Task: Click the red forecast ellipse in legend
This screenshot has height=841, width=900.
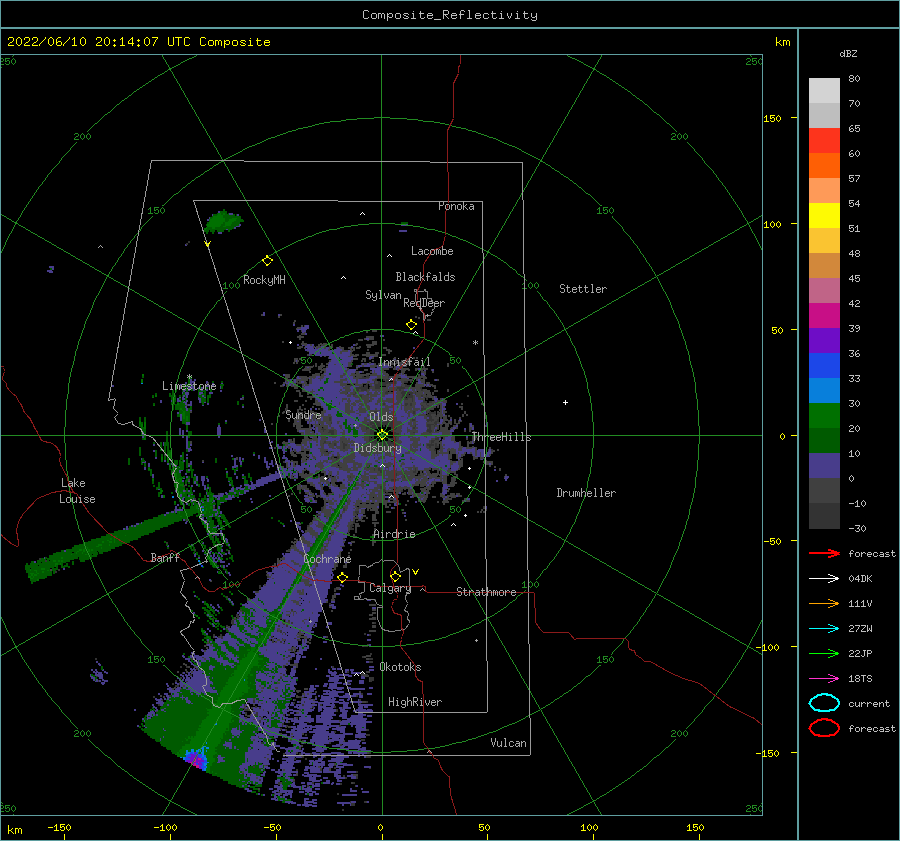Action: point(824,728)
